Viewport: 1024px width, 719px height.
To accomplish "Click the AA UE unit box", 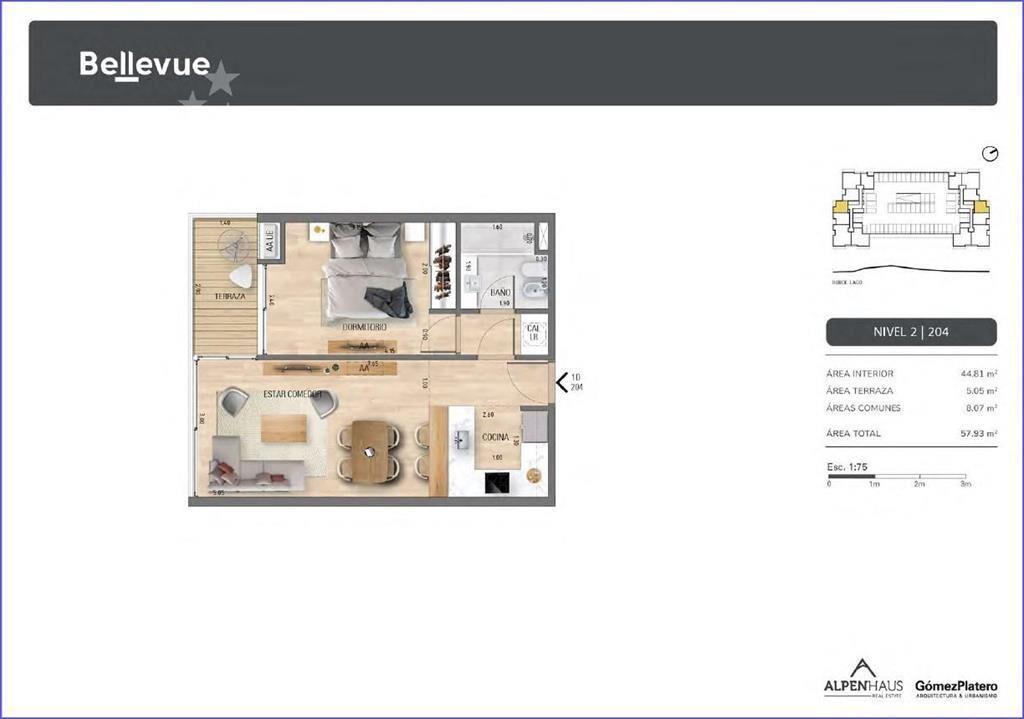I will coord(270,240).
